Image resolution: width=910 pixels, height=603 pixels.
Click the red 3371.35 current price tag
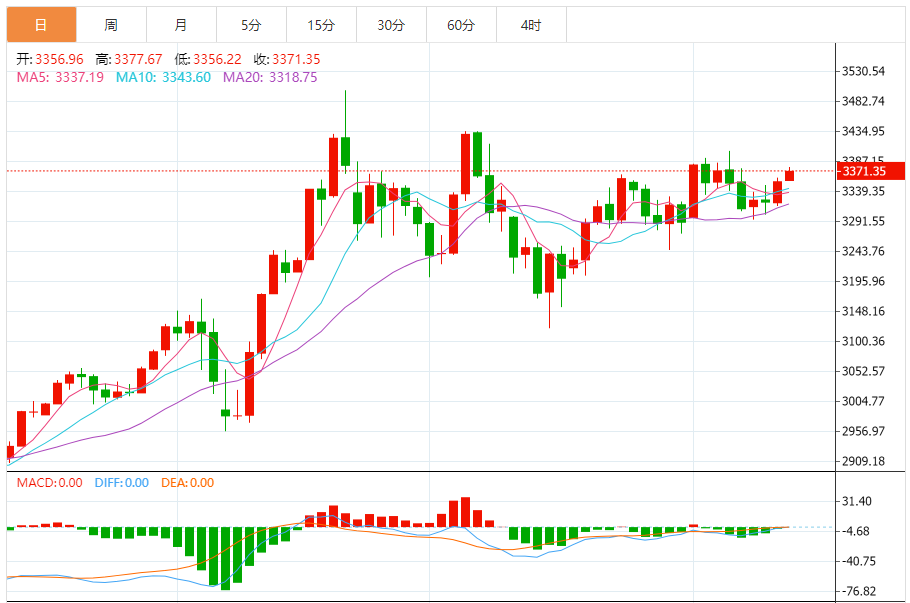tap(870, 171)
